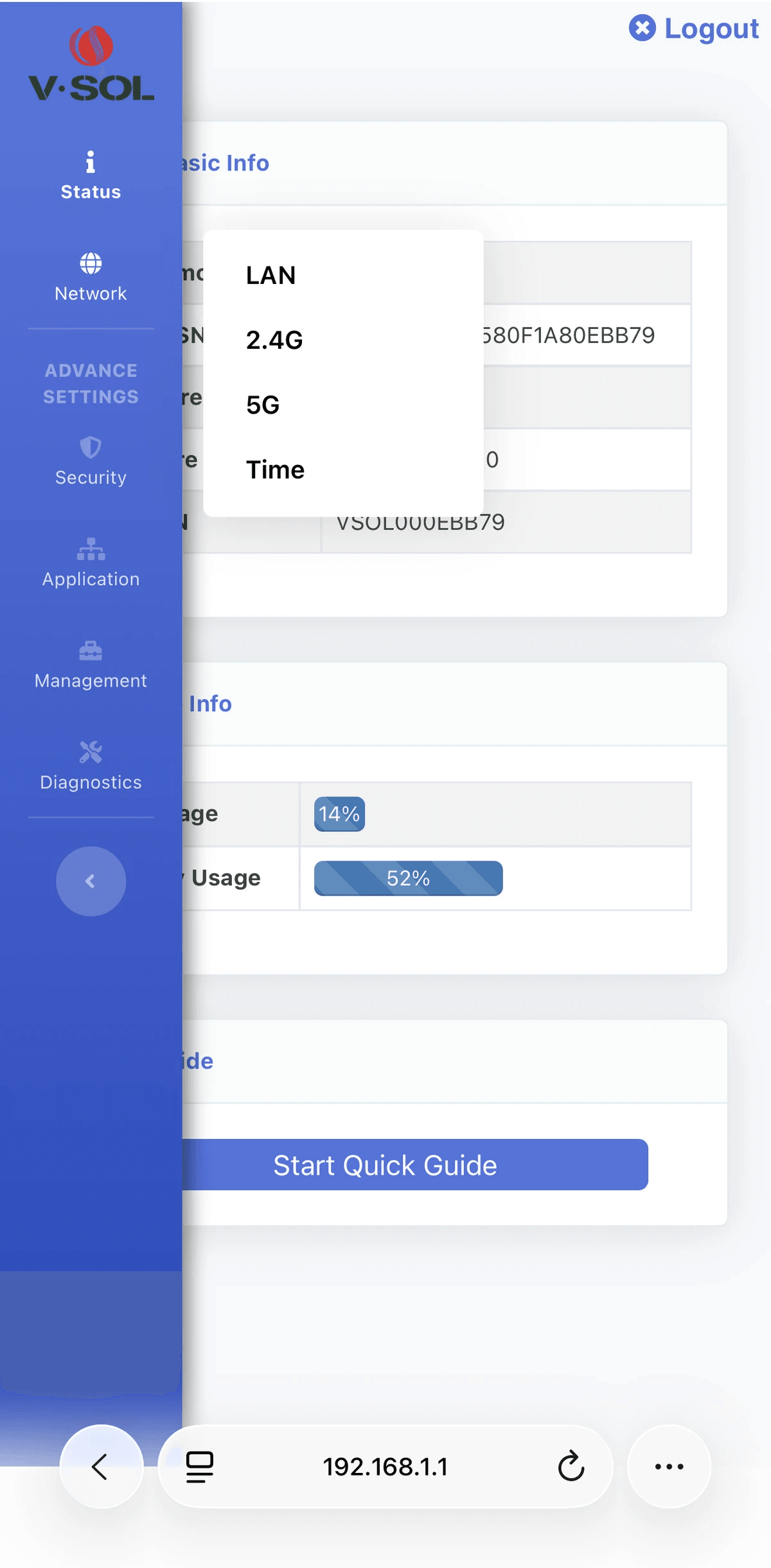The image size is (771, 1568).
Task: Click the browser reload icon
Action: (x=571, y=1467)
